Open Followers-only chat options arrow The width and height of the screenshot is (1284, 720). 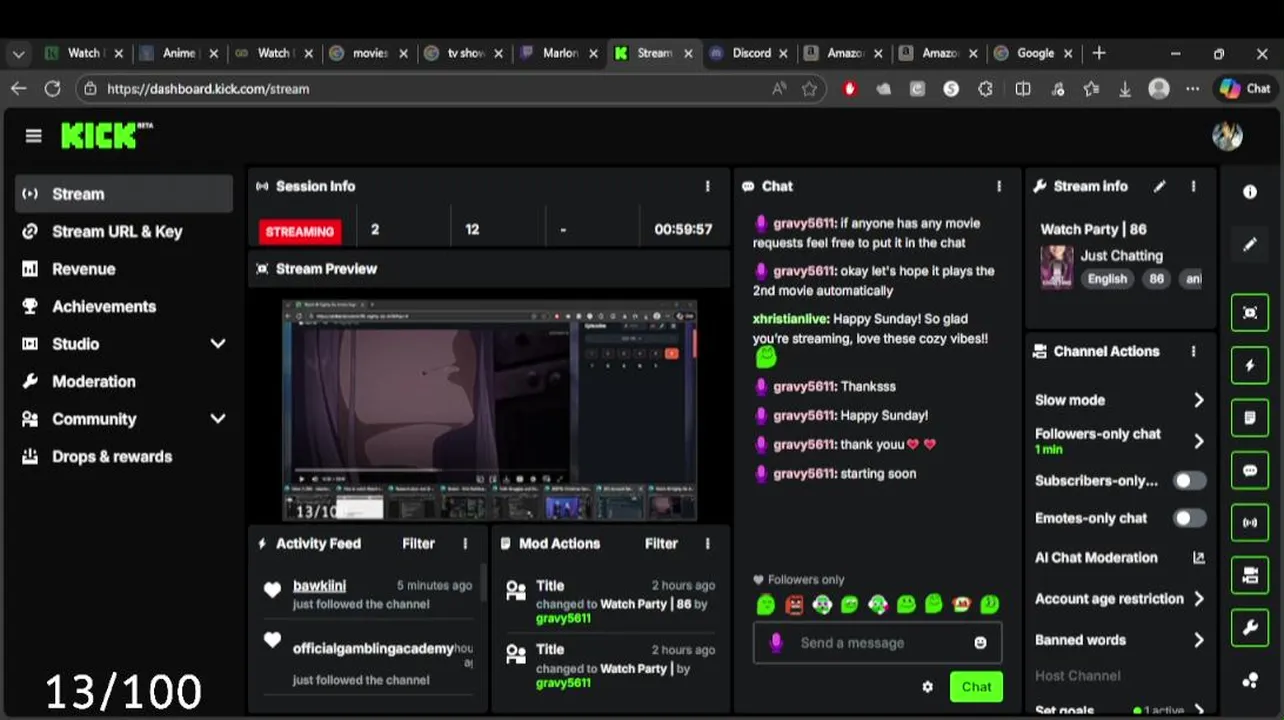(x=1198, y=441)
